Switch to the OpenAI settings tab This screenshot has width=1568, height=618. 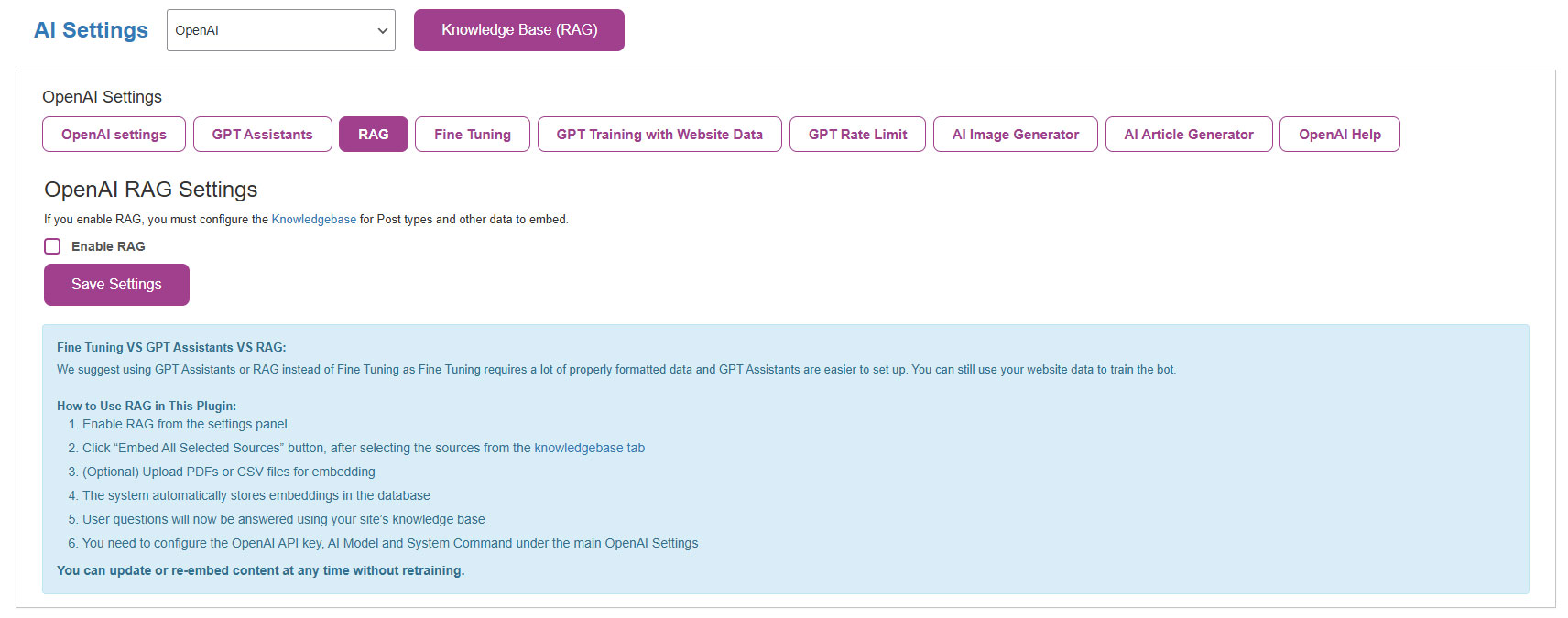(x=114, y=135)
